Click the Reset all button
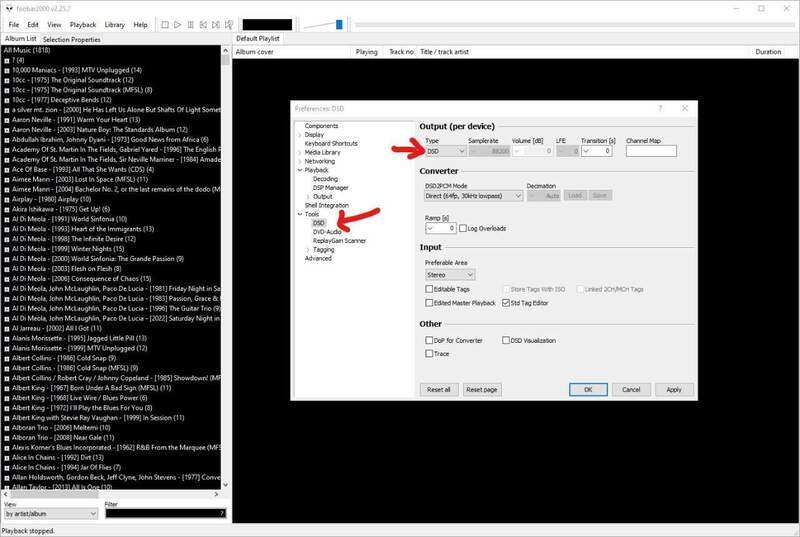 439,390
